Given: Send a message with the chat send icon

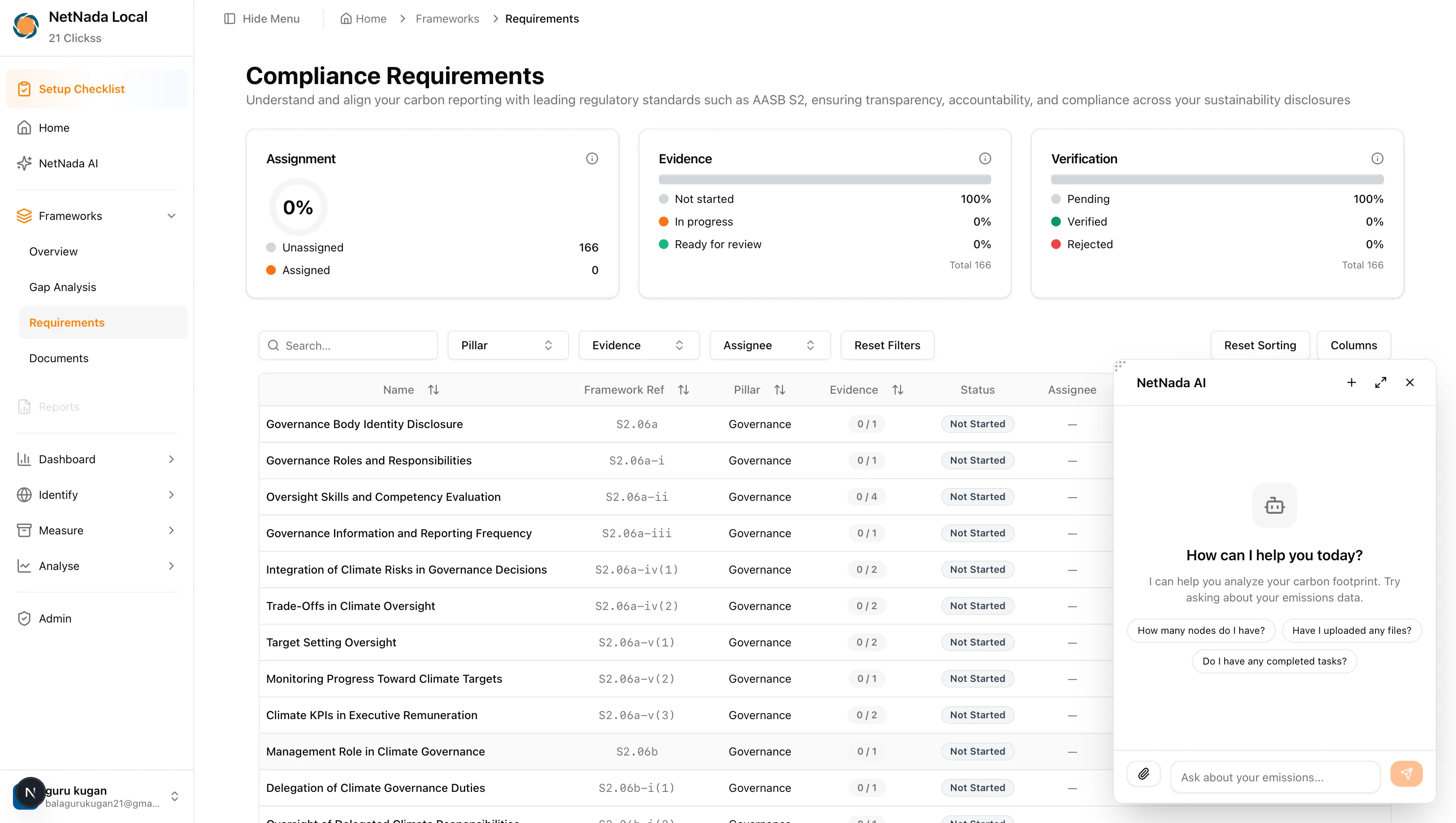Looking at the screenshot, I should pos(1407,774).
